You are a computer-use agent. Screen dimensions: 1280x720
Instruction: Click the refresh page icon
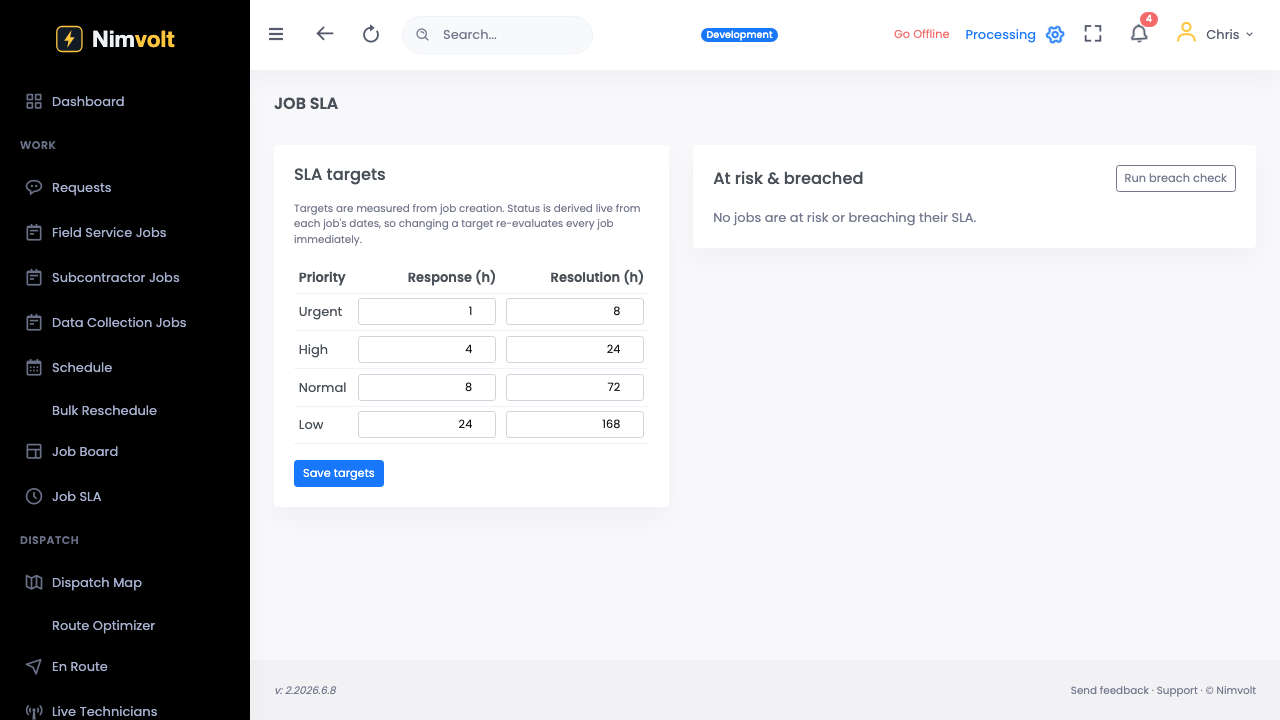[371, 34]
